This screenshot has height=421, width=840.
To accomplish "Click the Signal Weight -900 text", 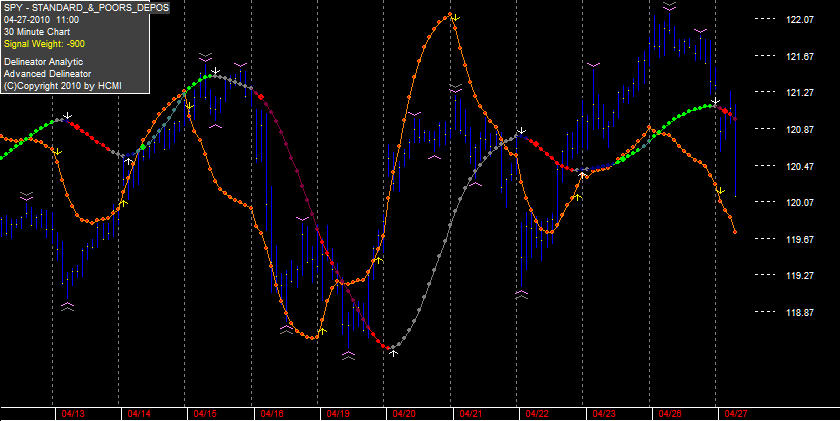I will point(44,44).
